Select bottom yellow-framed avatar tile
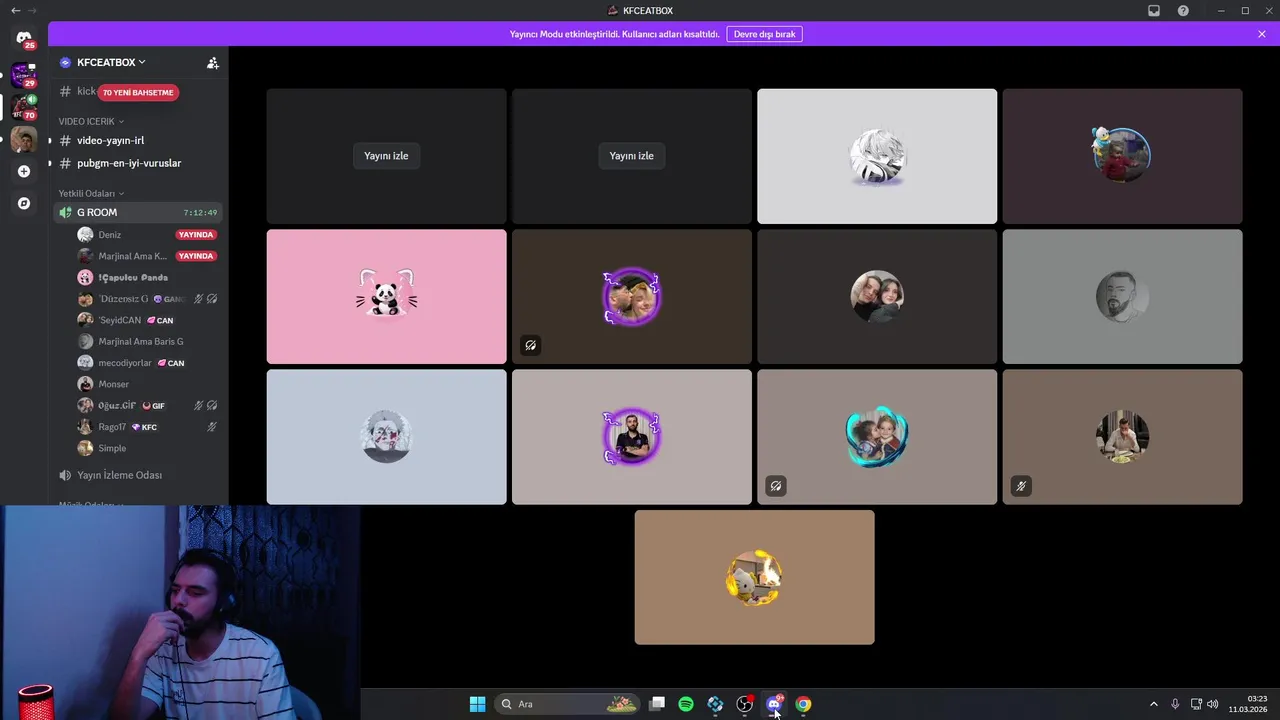 pyautogui.click(x=754, y=578)
